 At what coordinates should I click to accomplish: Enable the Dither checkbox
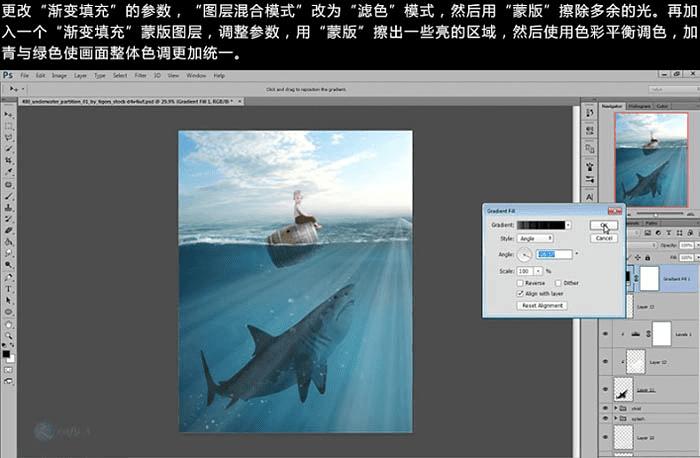(556, 283)
